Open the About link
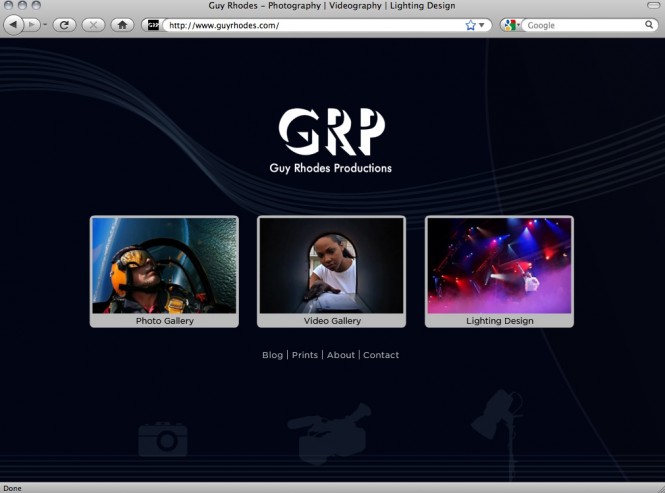 click(x=340, y=355)
